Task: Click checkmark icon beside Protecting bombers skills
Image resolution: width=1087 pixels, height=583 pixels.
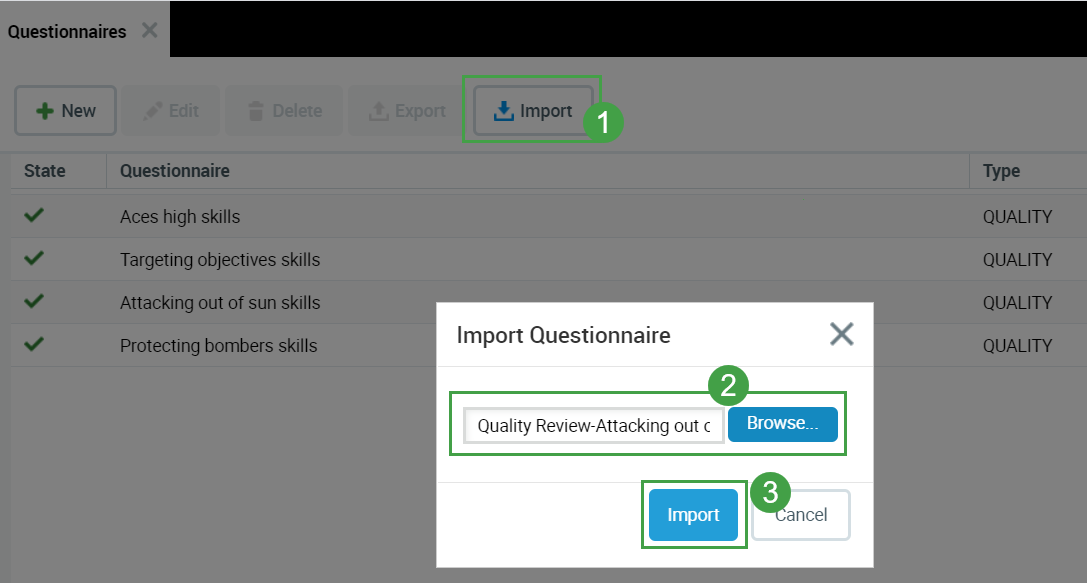Action: (34, 344)
